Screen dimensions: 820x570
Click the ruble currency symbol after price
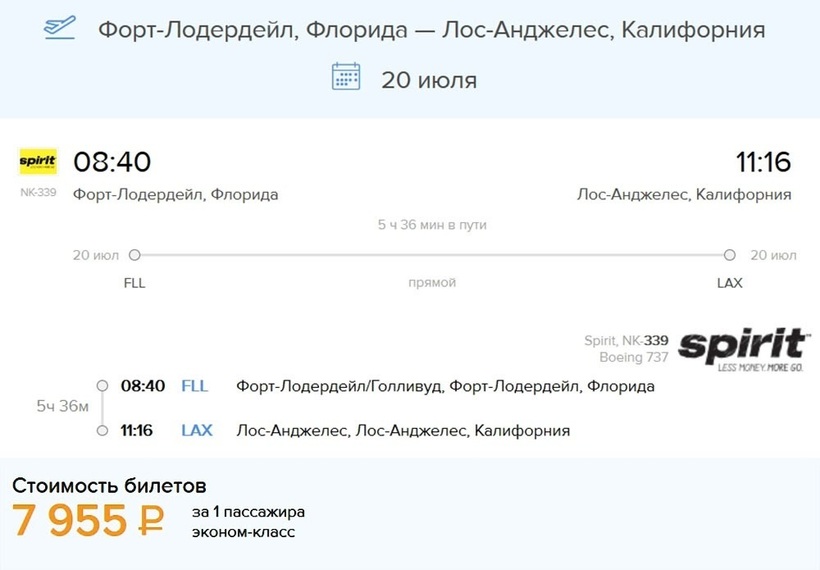[x=149, y=521]
